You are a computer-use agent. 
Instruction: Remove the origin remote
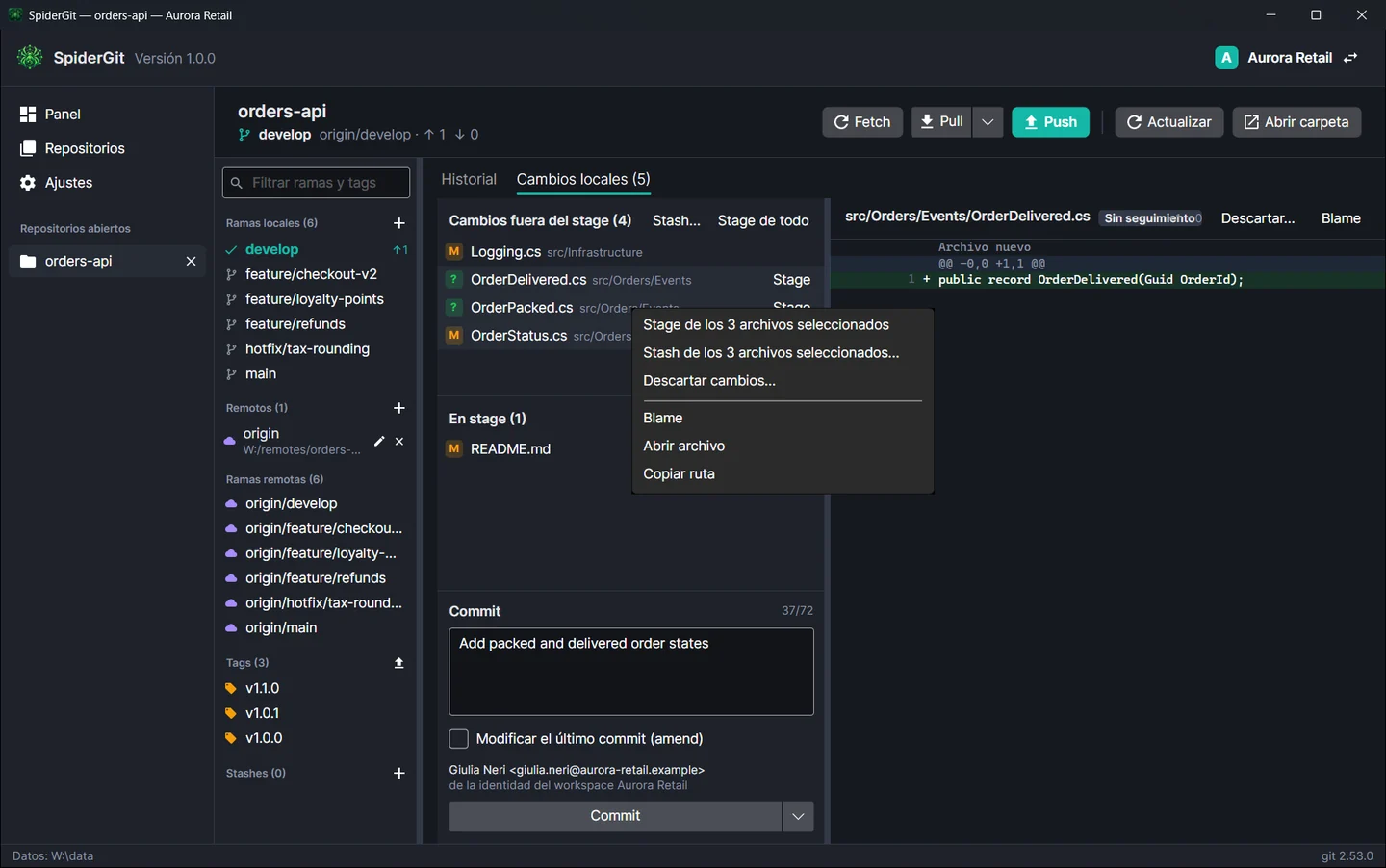point(399,441)
